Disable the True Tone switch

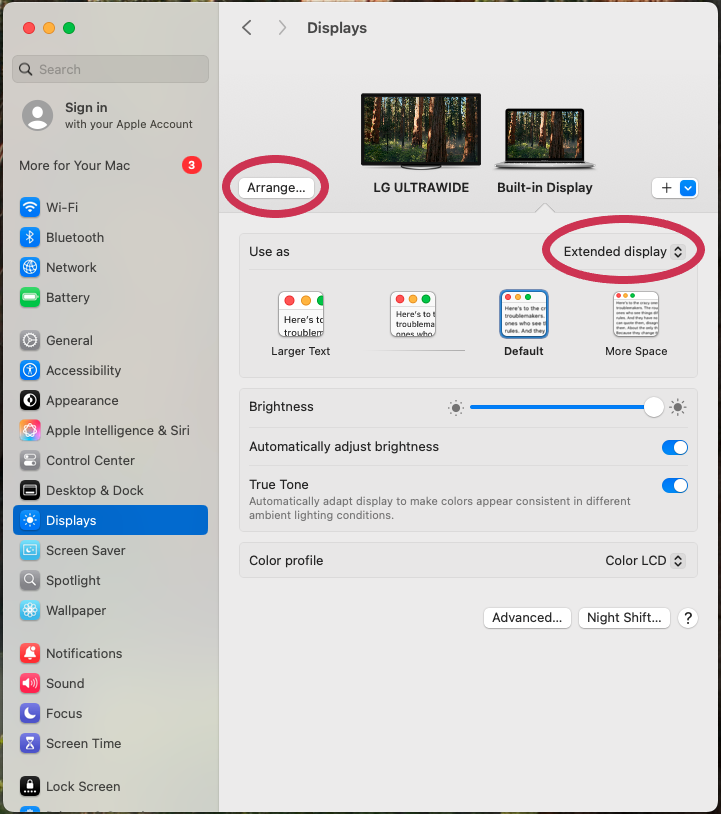675,485
